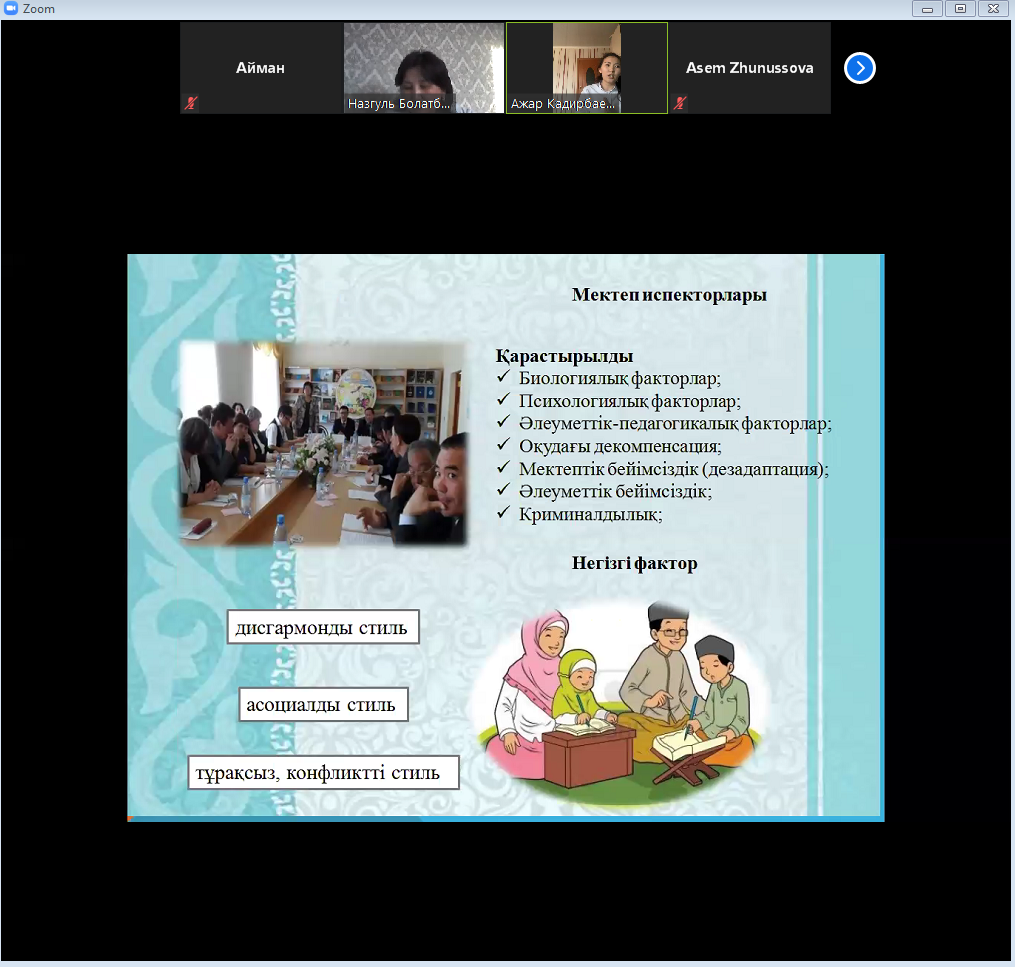The height and width of the screenshot is (967, 1015).
Task: Click the meeting room photo on the slide
Action: (x=323, y=443)
